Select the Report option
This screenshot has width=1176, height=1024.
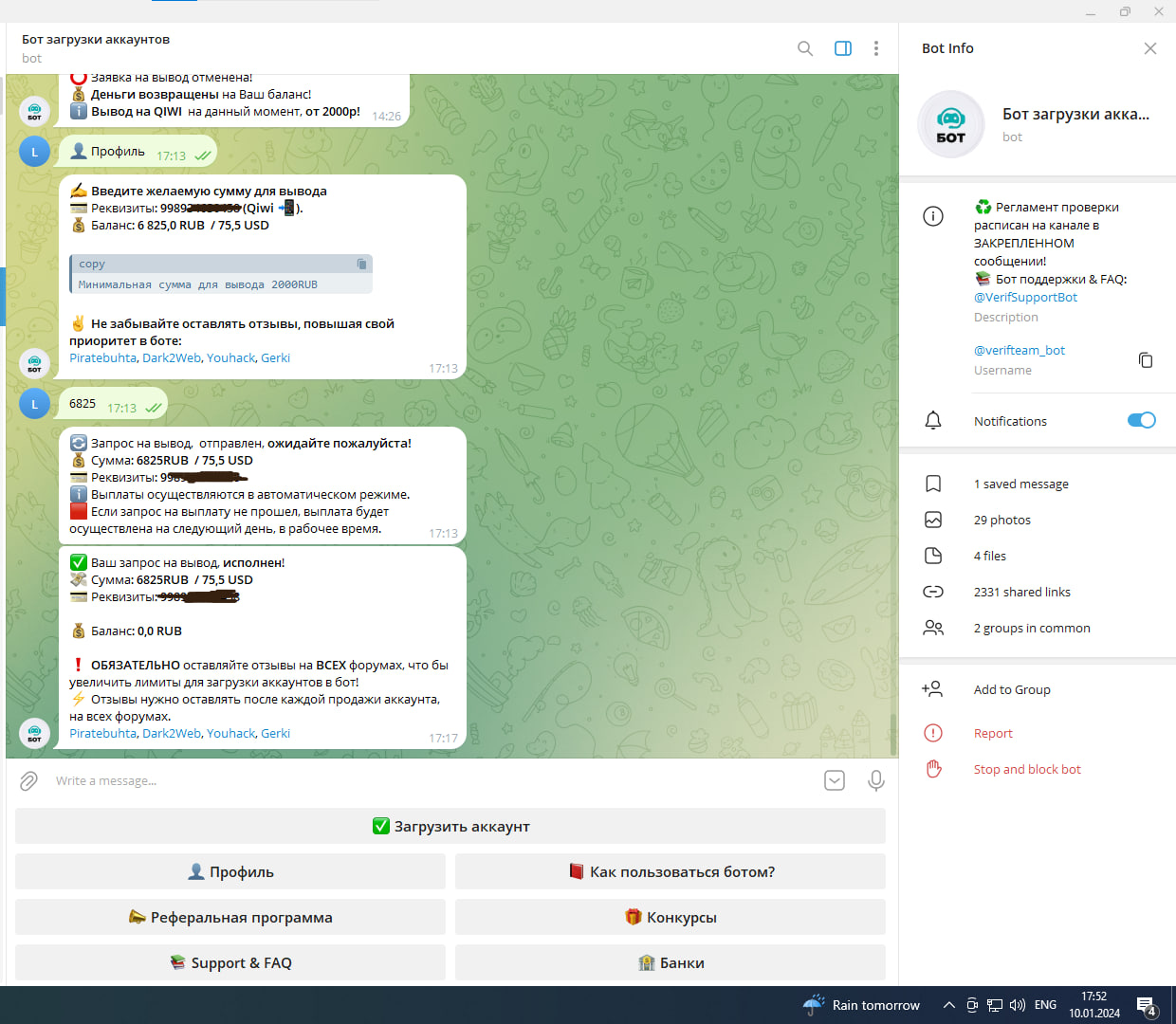tap(993, 733)
